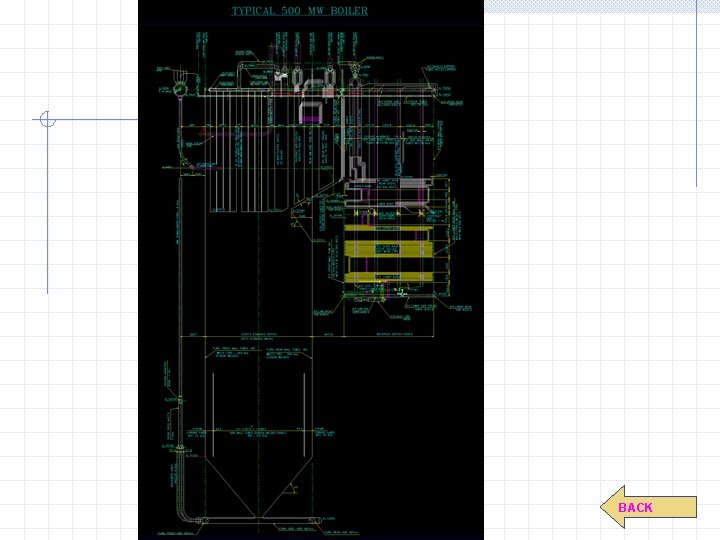
Task: Select the topmost yellow economizer bank
Action: pos(388,228)
